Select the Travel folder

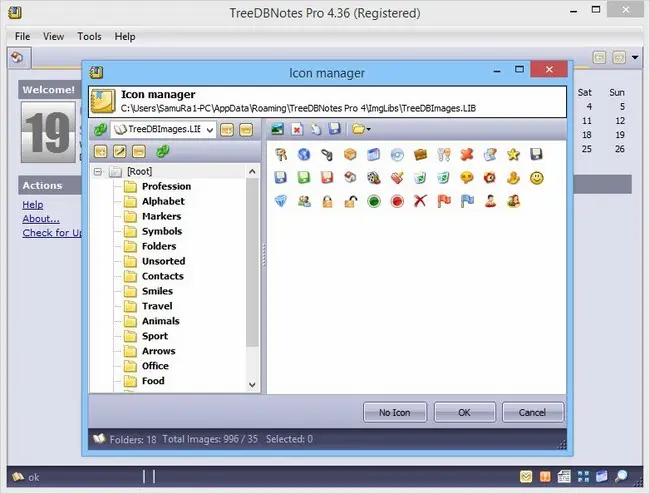pyautogui.click(x=157, y=306)
